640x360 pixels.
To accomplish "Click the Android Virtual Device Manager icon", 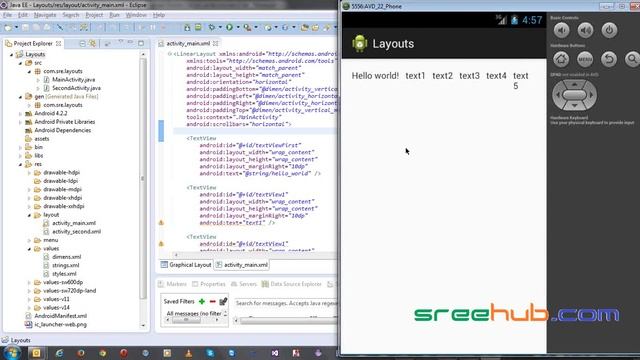I will [198, 27].
